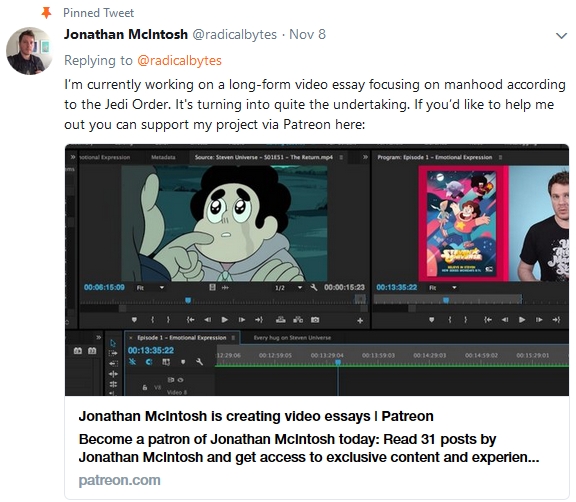Open the Program panel tab menu icon
The image size is (576, 502).
[500, 157]
